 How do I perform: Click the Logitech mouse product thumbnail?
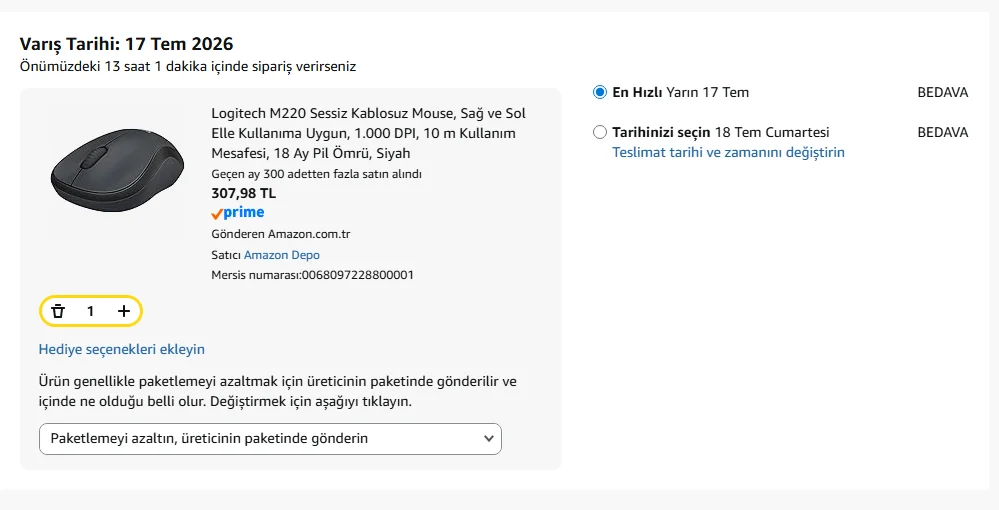pyautogui.click(x=117, y=171)
